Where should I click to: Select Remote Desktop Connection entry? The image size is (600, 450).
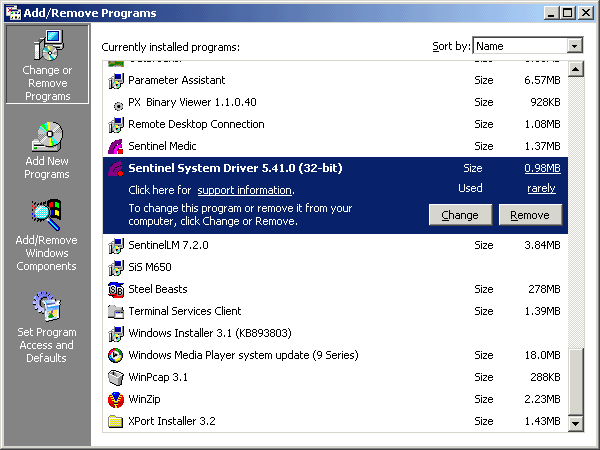click(x=335, y=124)
